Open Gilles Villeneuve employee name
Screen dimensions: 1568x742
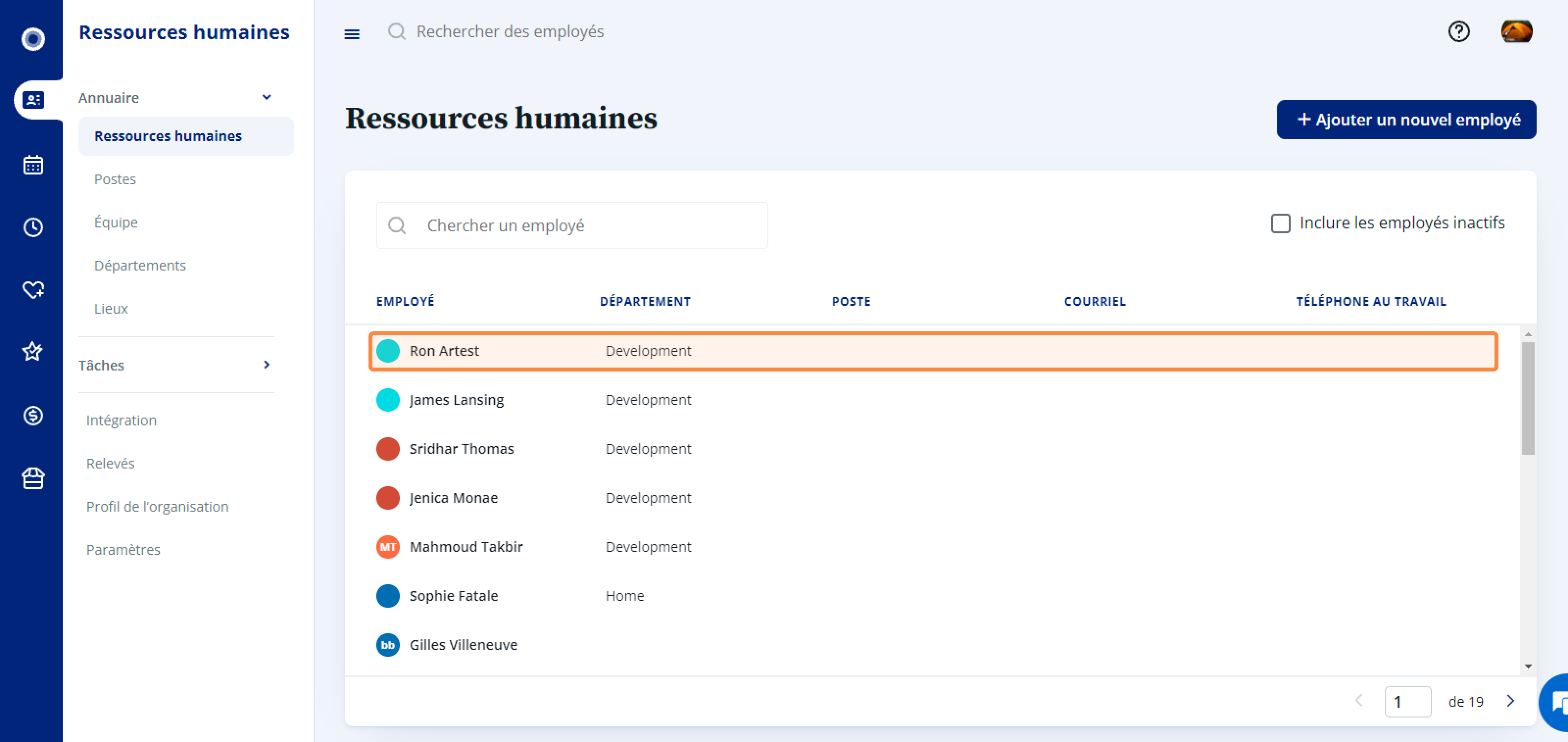point(463,645)
